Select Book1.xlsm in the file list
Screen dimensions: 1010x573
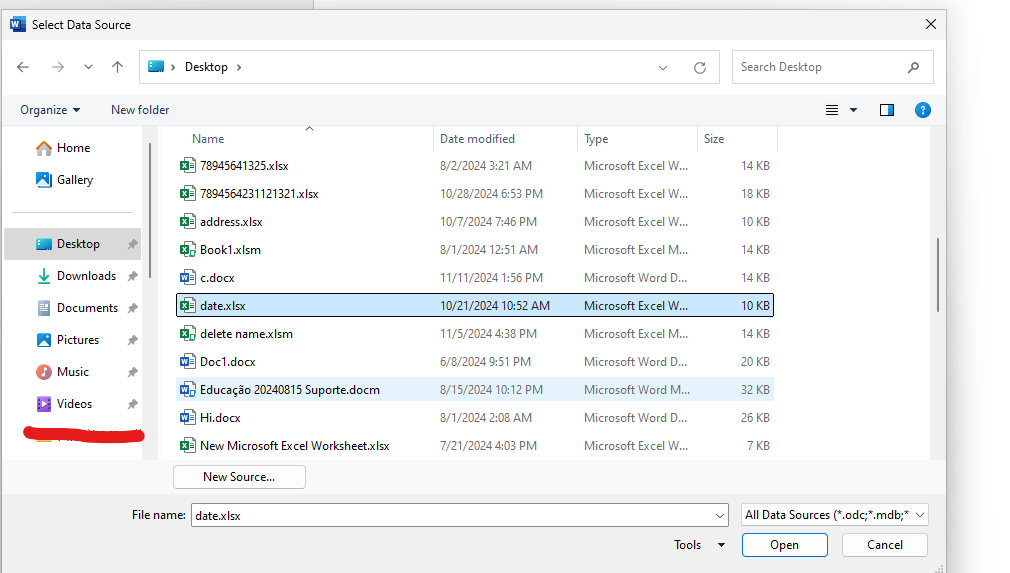click(475, 250)
